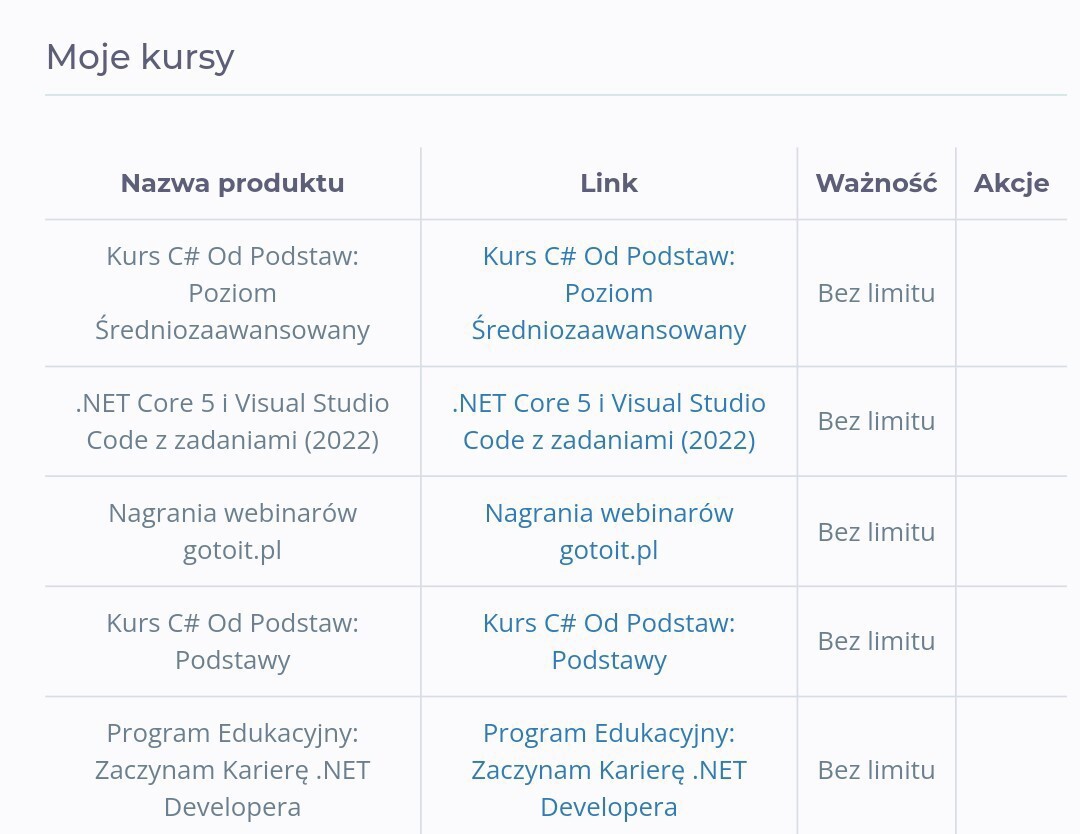Screen dimensions: 1080x834
Task: Click the Moje kursy heading
Action: click(x=140, y=57)
